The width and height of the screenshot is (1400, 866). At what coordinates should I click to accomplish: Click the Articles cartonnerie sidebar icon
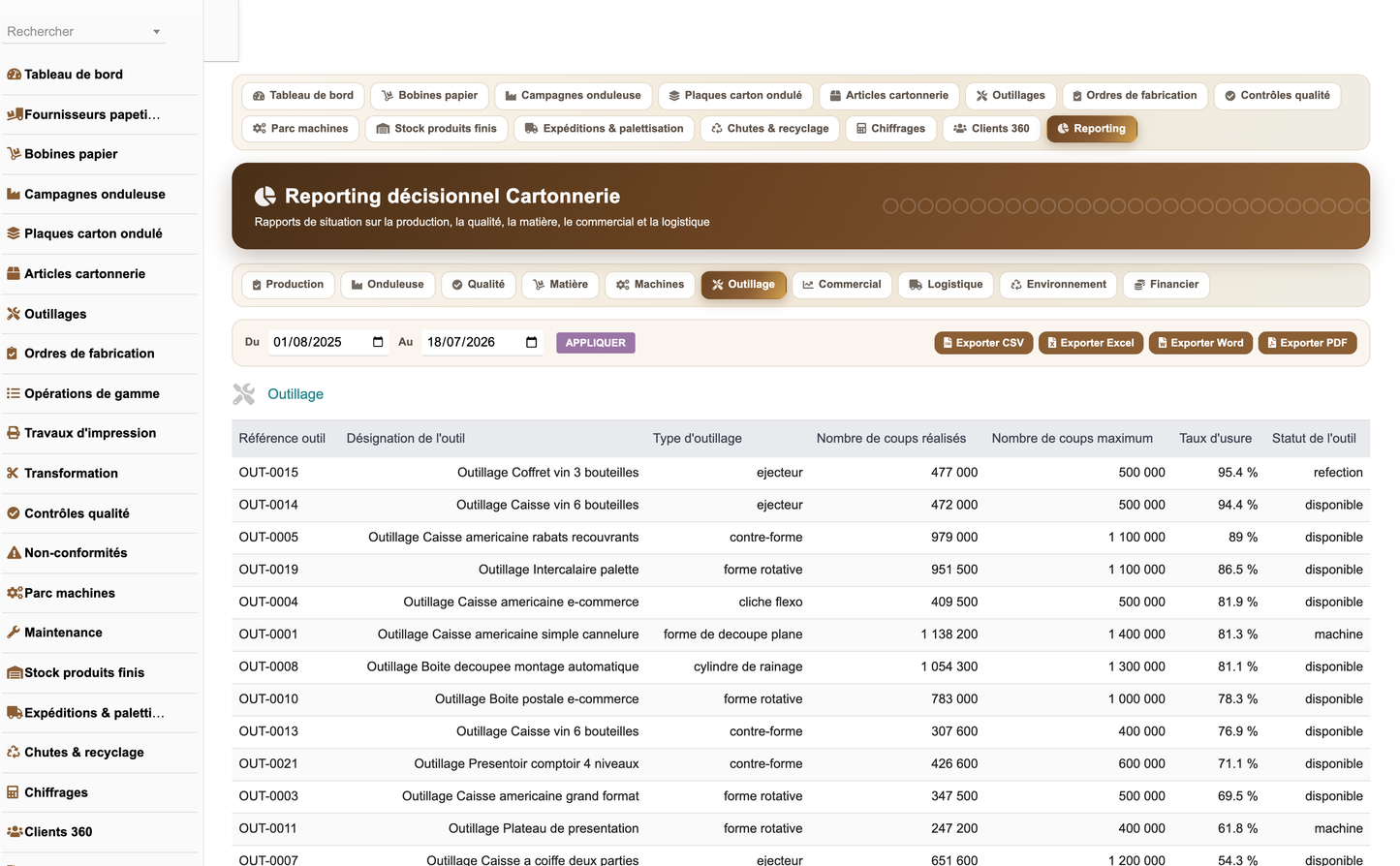(x=14, y=274)
